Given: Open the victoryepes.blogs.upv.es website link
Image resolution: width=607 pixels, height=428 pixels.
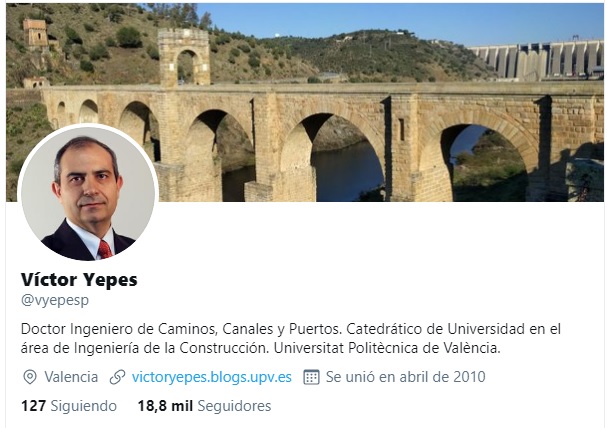Looking at the screenshot, I should pos(211,377).
